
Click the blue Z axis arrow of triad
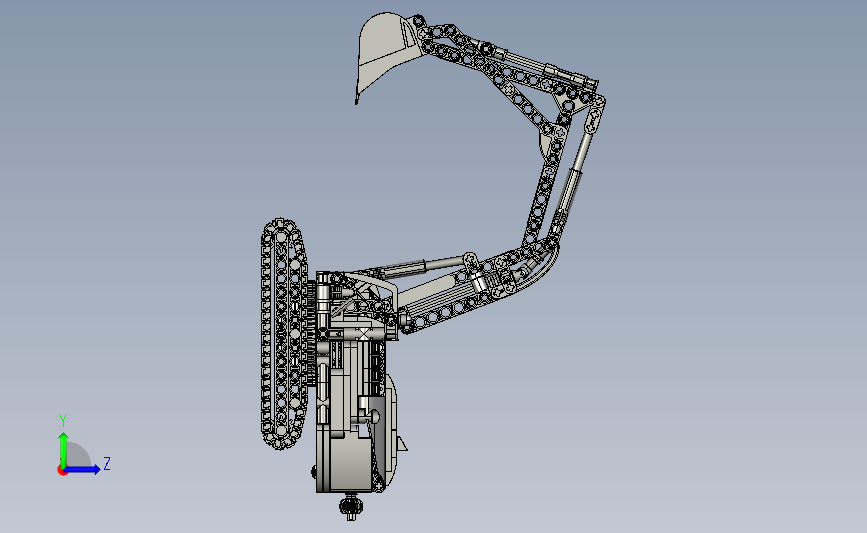[x=82, y=469]
